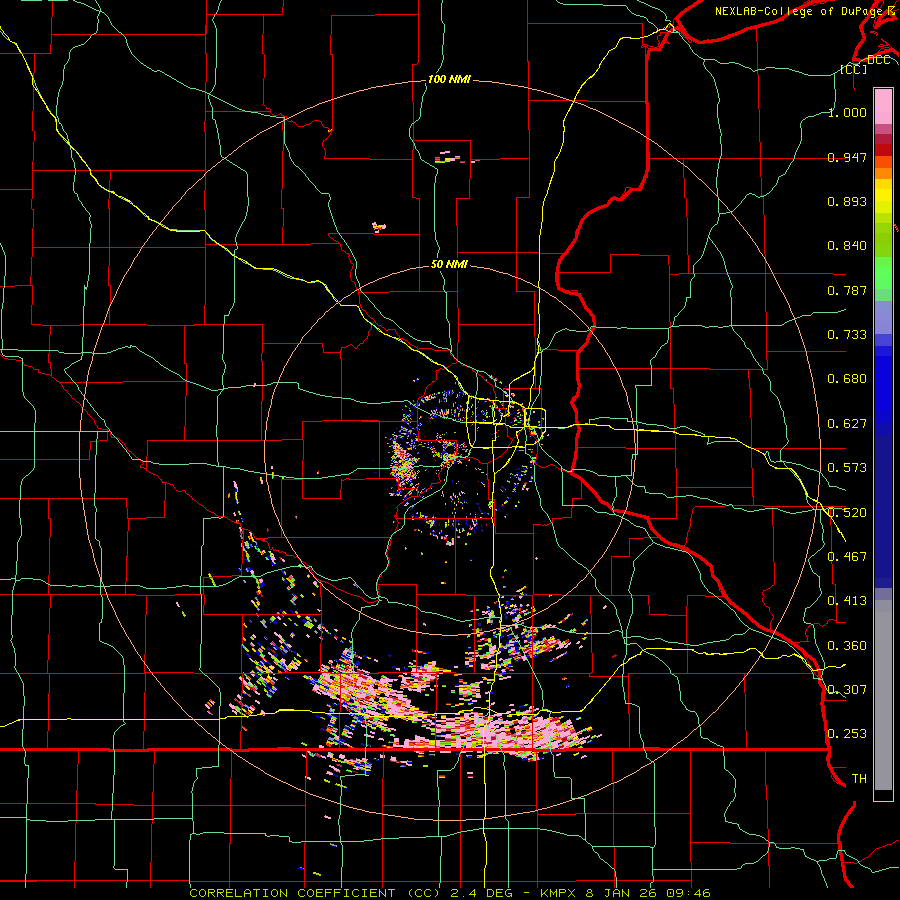The image size is (900, 900).
Task: Click the 100 NMI range ring label
Action: pyautogui.click(x=449, y=79)
